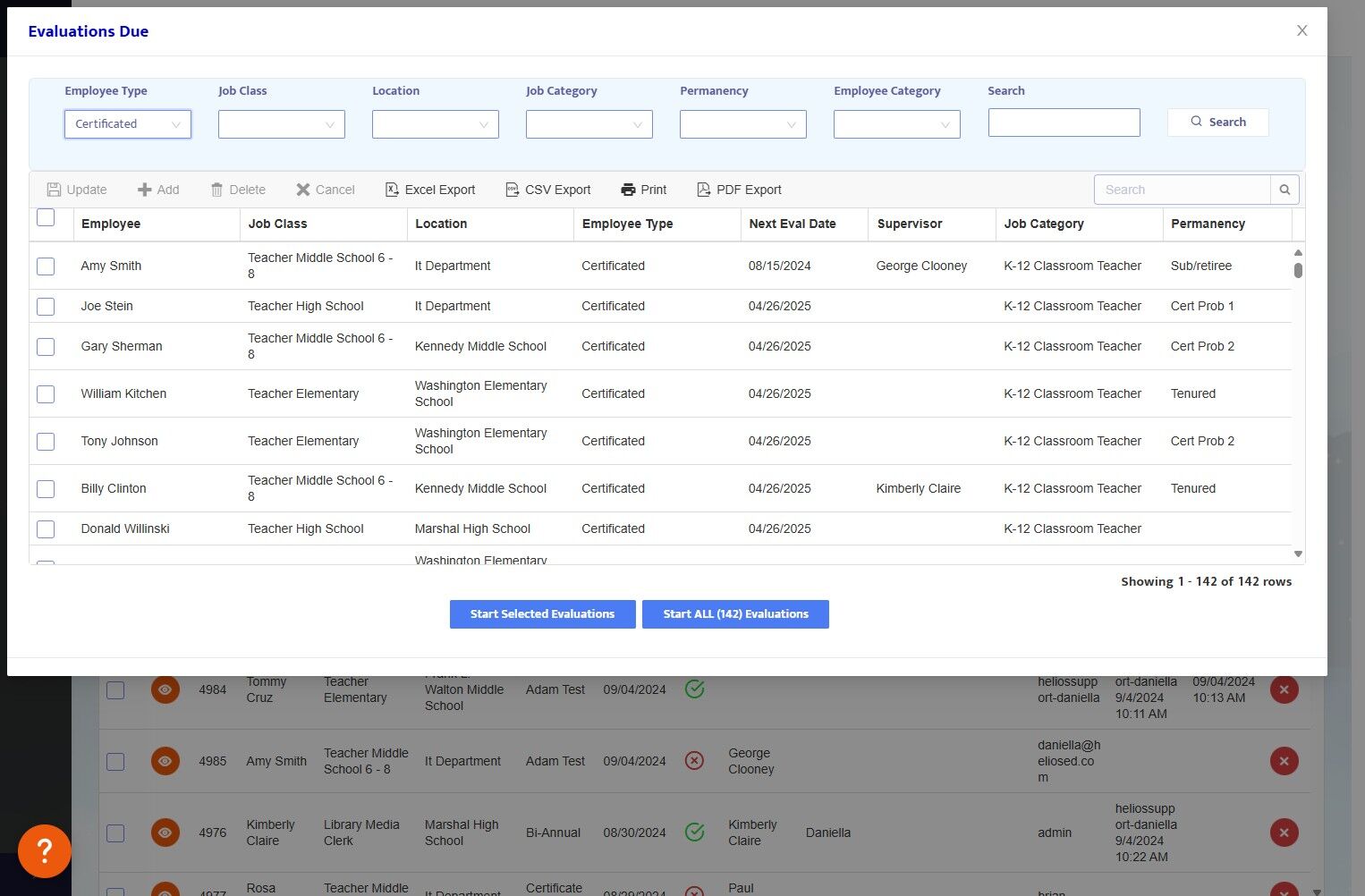The height and width of the screenshot is (896, 1365).
Task: Click the Supervisor column header
Action: coord(910,224)
